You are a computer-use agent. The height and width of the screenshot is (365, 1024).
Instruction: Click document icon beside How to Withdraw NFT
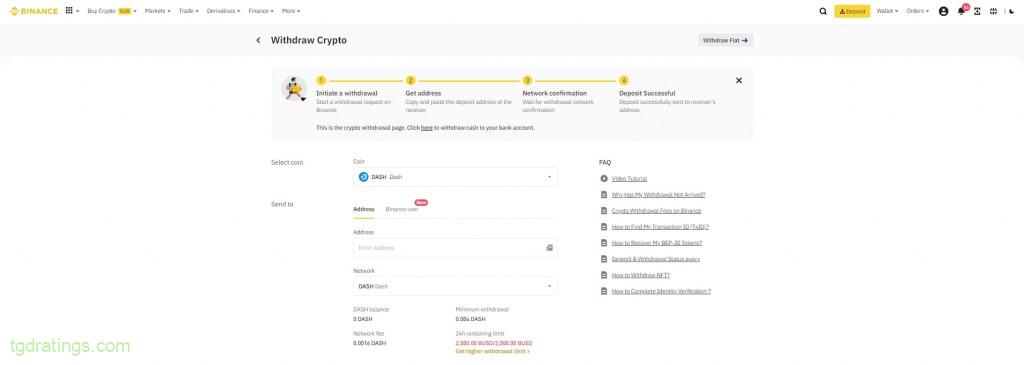click(x=603, y=275)
